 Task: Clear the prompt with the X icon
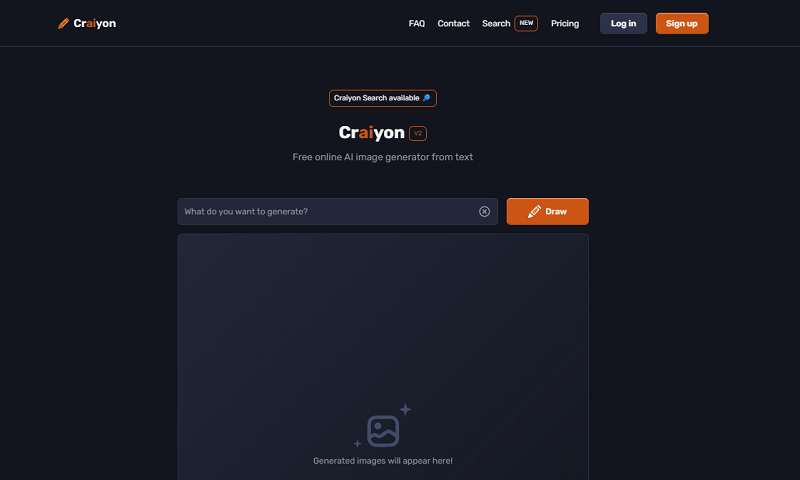coord(484,211)
